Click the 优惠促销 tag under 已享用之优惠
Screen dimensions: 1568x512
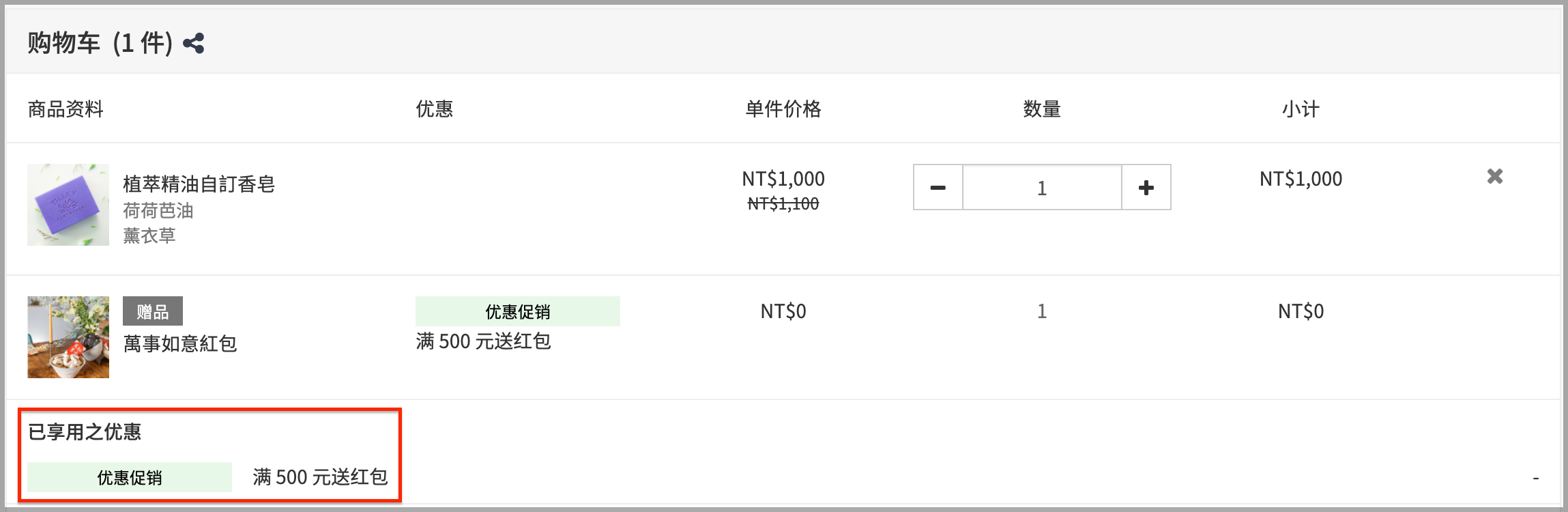[130, 477]
